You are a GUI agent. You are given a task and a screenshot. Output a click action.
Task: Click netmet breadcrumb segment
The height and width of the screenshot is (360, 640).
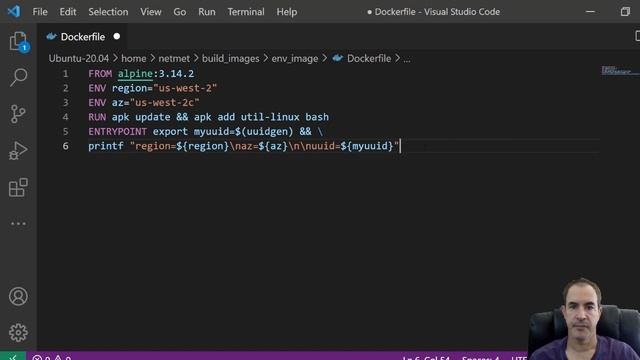point(174,58)
